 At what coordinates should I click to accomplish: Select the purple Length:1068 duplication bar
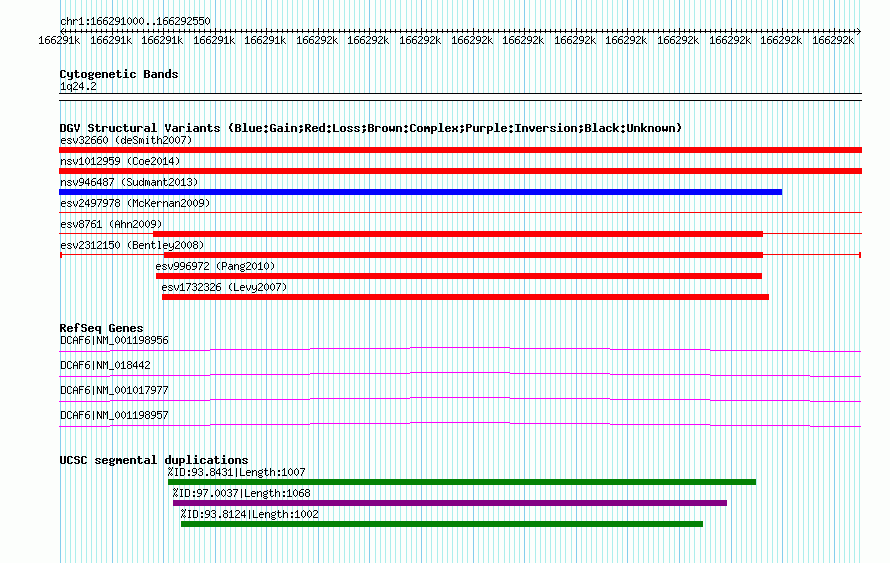[x=450, y=503]
